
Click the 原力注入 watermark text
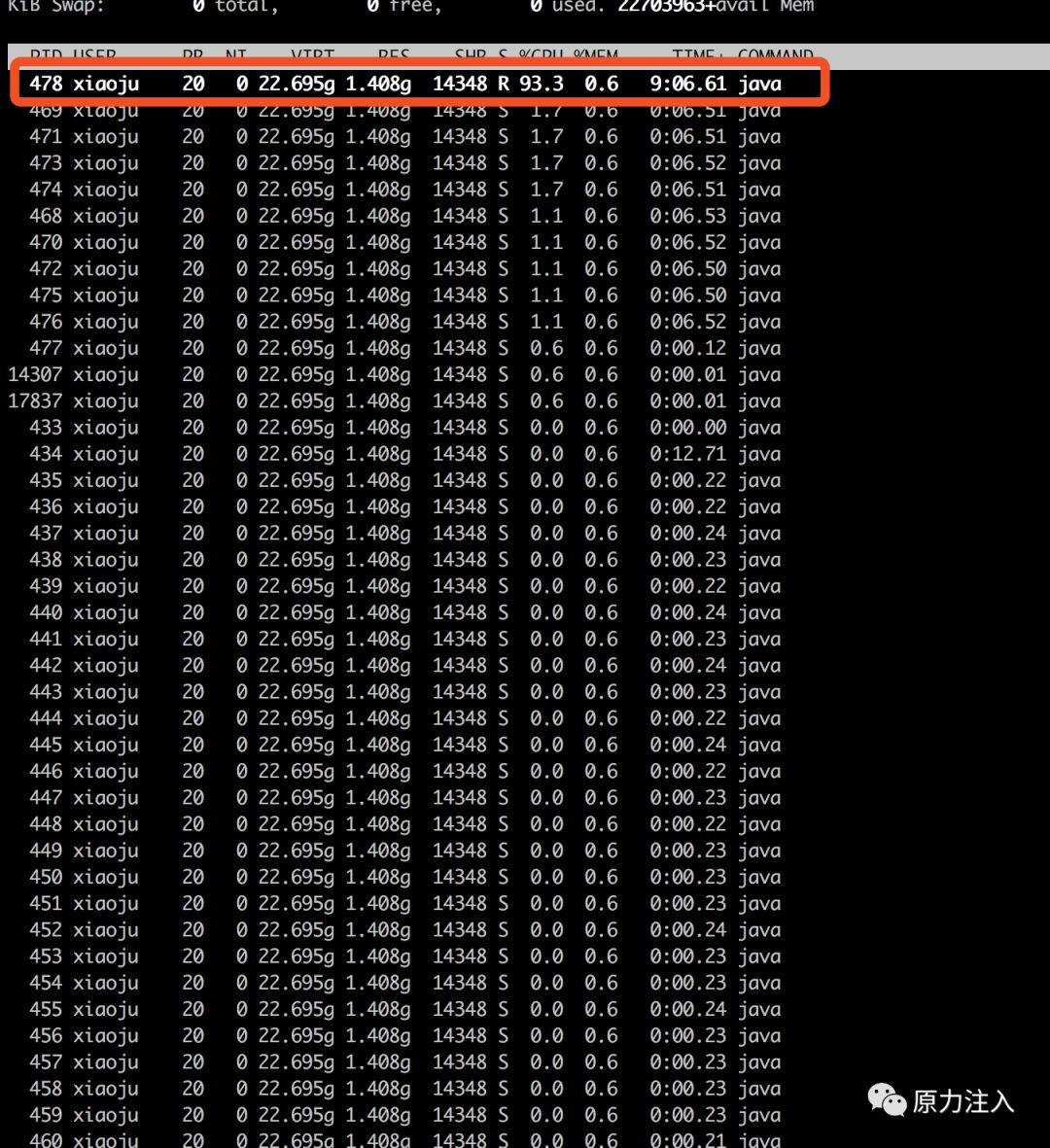pyautogui.click(x=962, y=1101)
